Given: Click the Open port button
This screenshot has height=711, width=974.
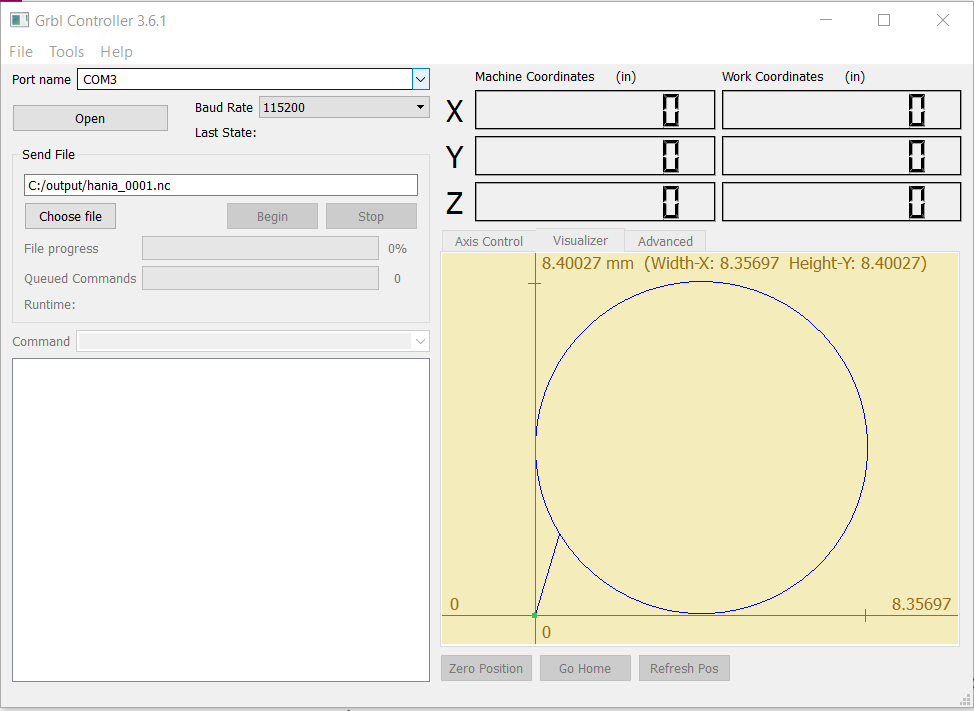Looking at the screenshot, I should (90, 118).
